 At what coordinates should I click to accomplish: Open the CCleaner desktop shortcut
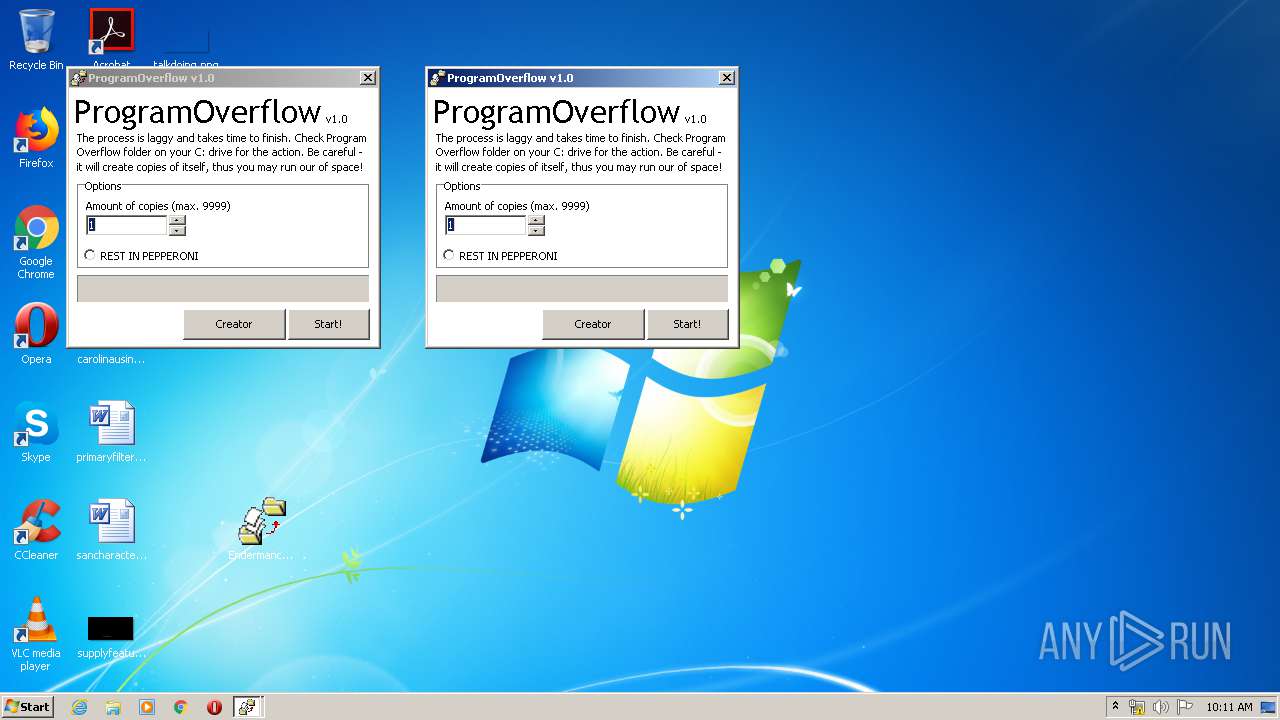click(x=36, y=530)
